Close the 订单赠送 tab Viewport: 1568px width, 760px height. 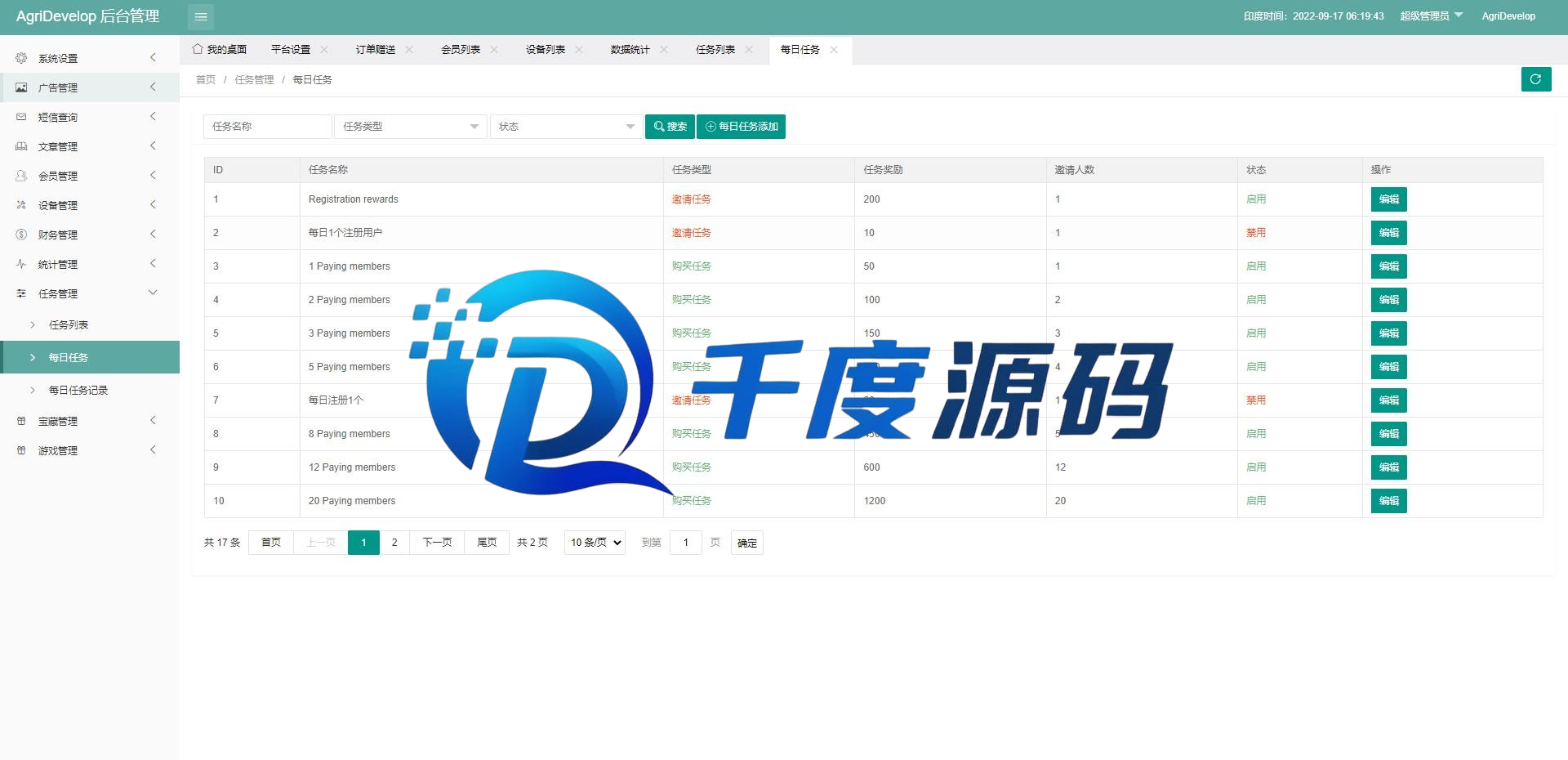(x=409, y=50)
